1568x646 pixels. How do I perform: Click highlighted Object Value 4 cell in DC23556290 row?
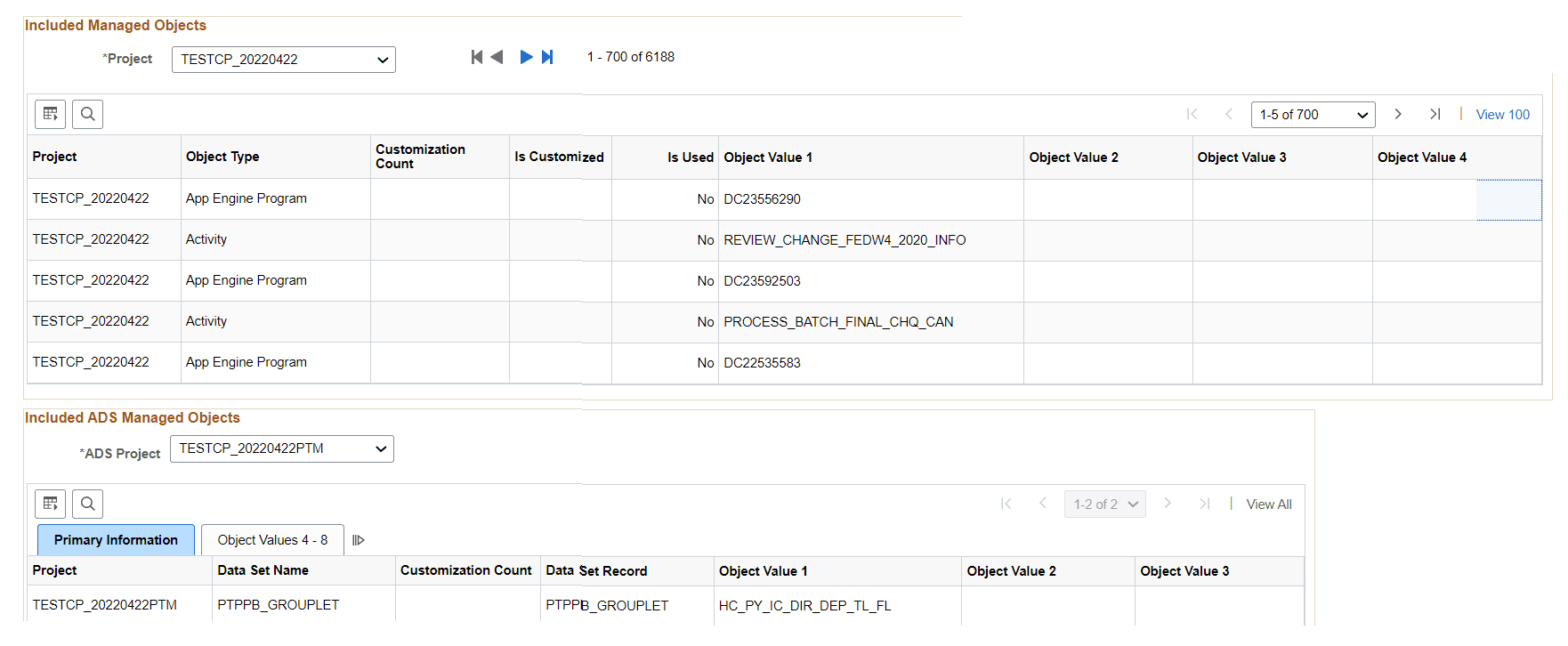(1508, 200)
